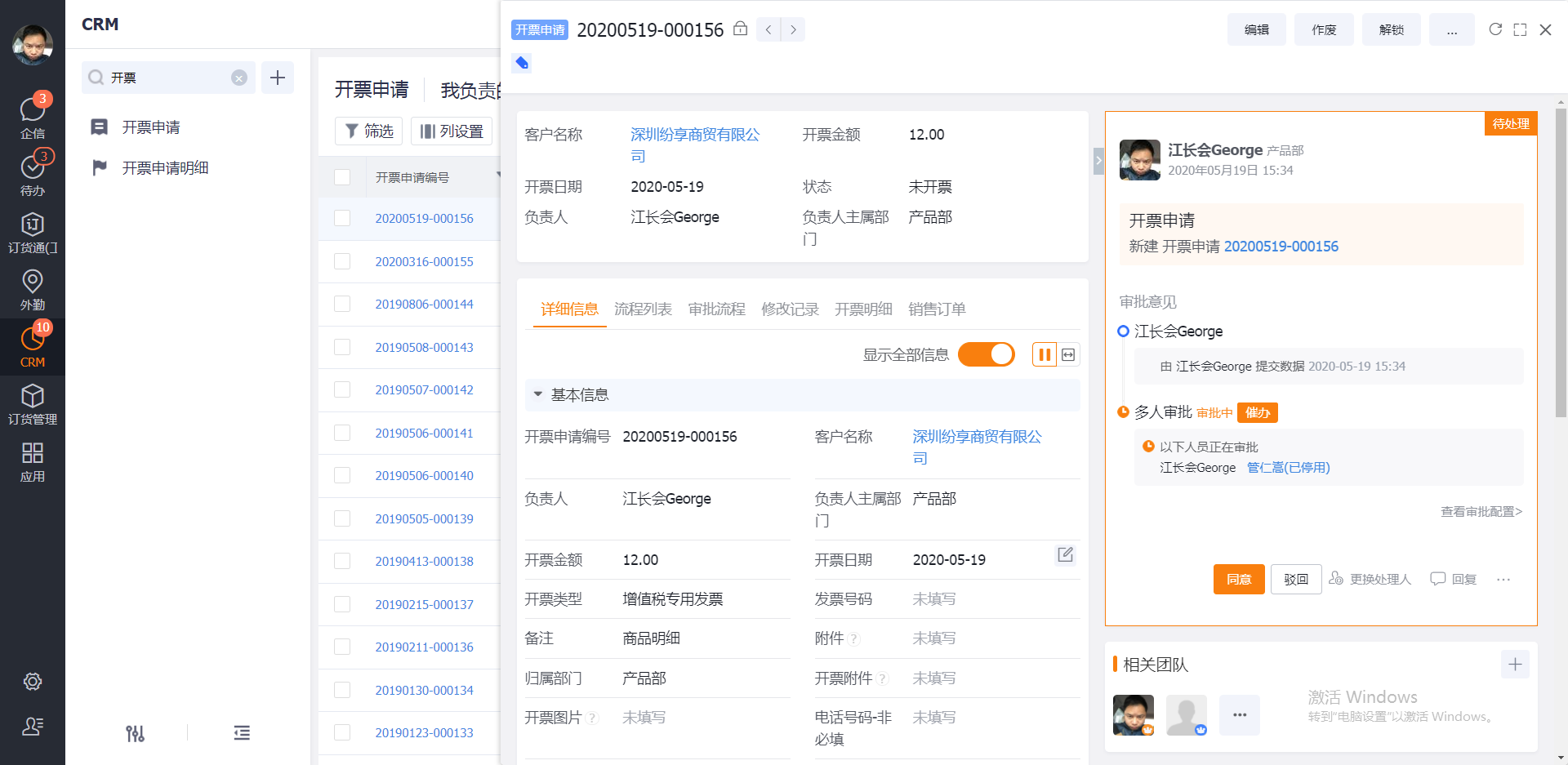Open the 订货管理 box icon

(x=33, y=403)
